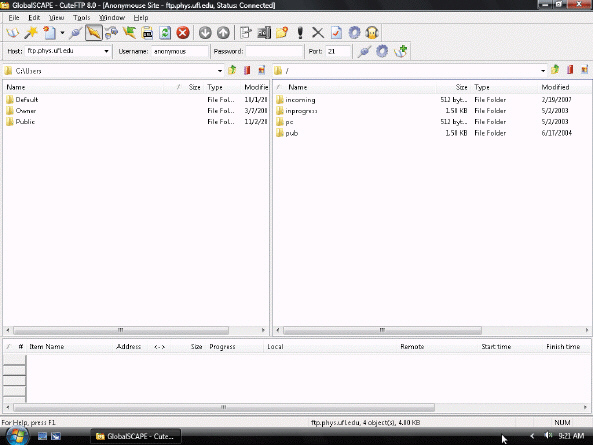The width and height of the screenshot is (593, 445).
Task: Click local pane folder tree icon
Action: click(x=261, y=70)
